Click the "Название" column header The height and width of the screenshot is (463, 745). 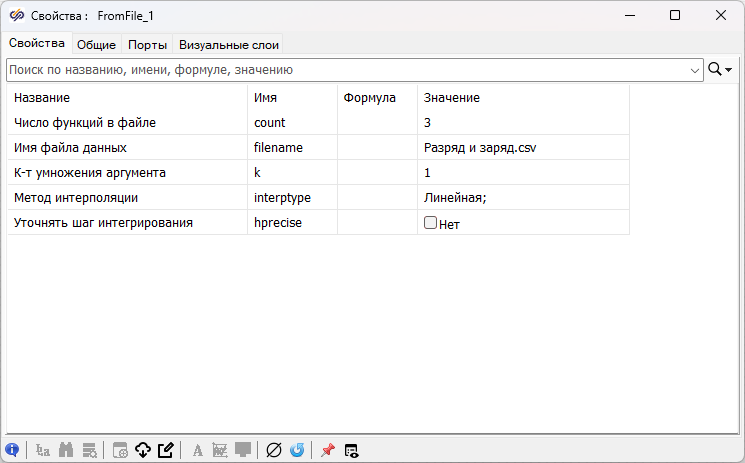click(42, 98)
